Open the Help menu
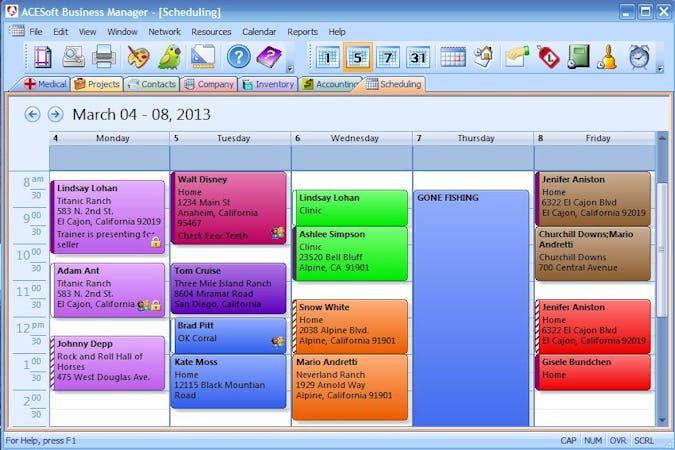 pyautogui.click(x=337, y=32)
